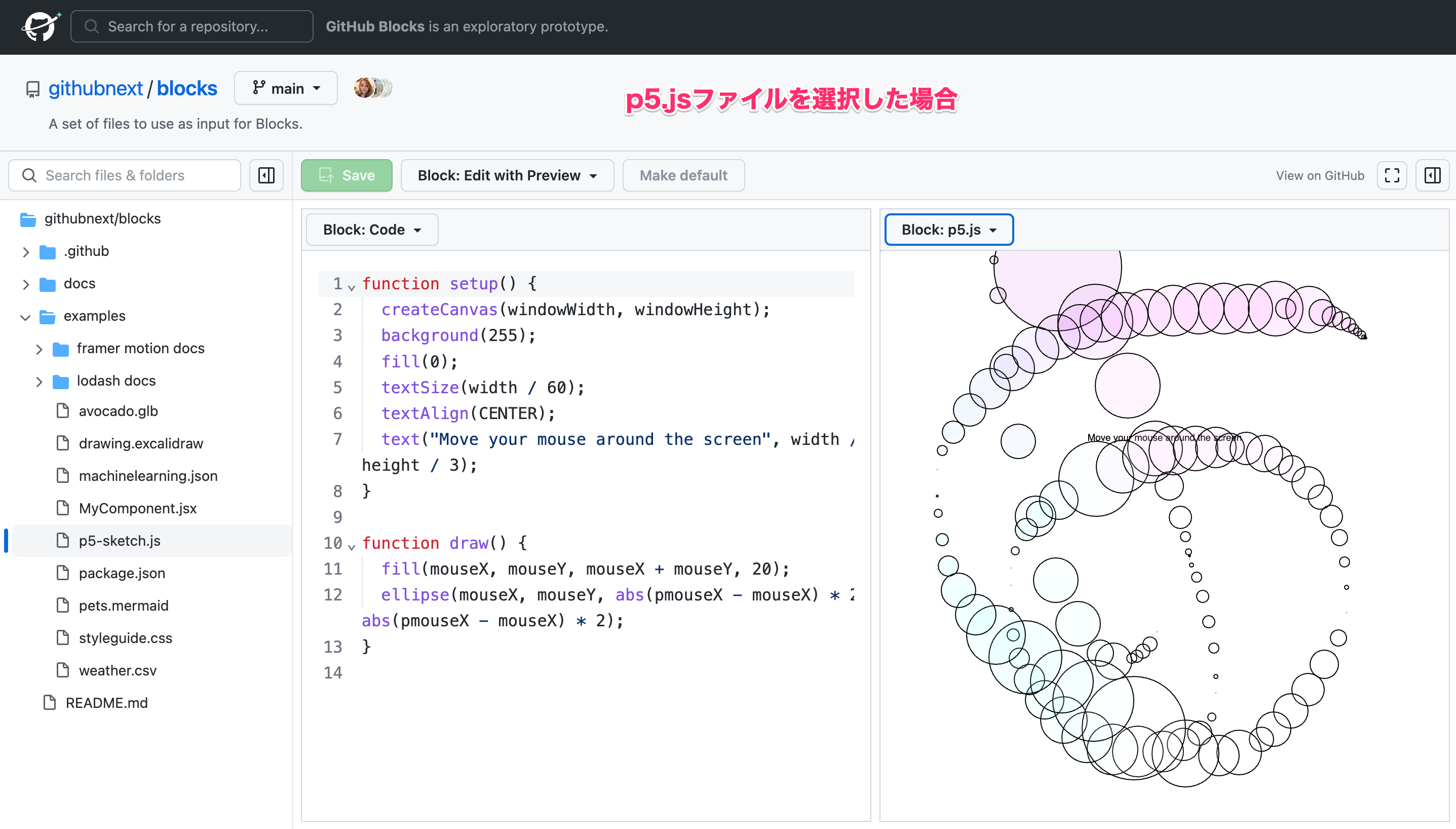Image resolution: width=1456 pixels, height=829 pixels.
Task: Click the Save button
Action: [347, 175]
